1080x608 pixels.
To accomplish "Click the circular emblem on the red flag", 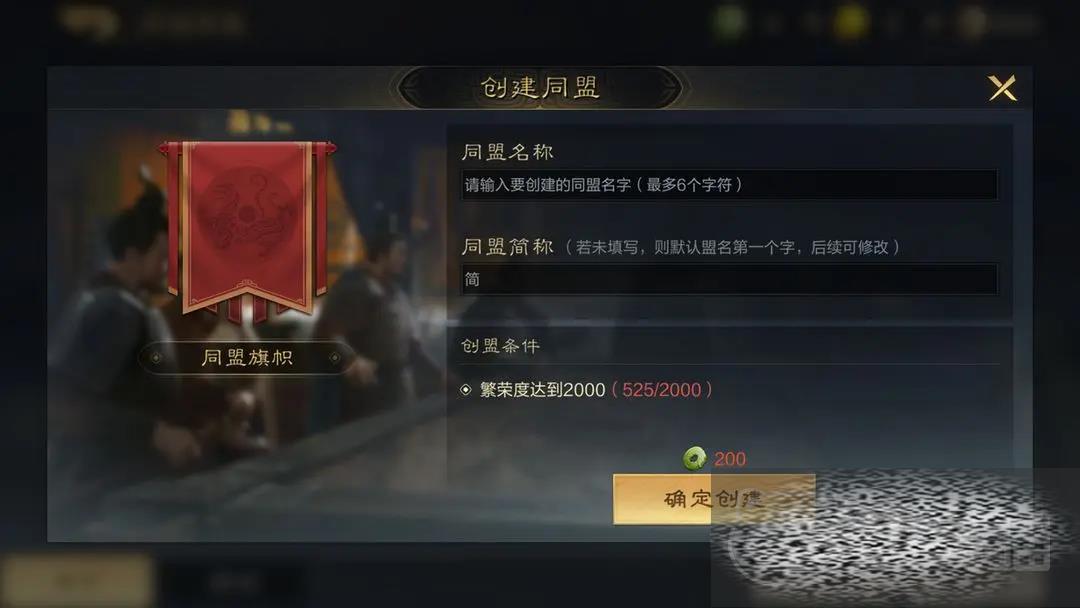I will (x=247, y=211).
